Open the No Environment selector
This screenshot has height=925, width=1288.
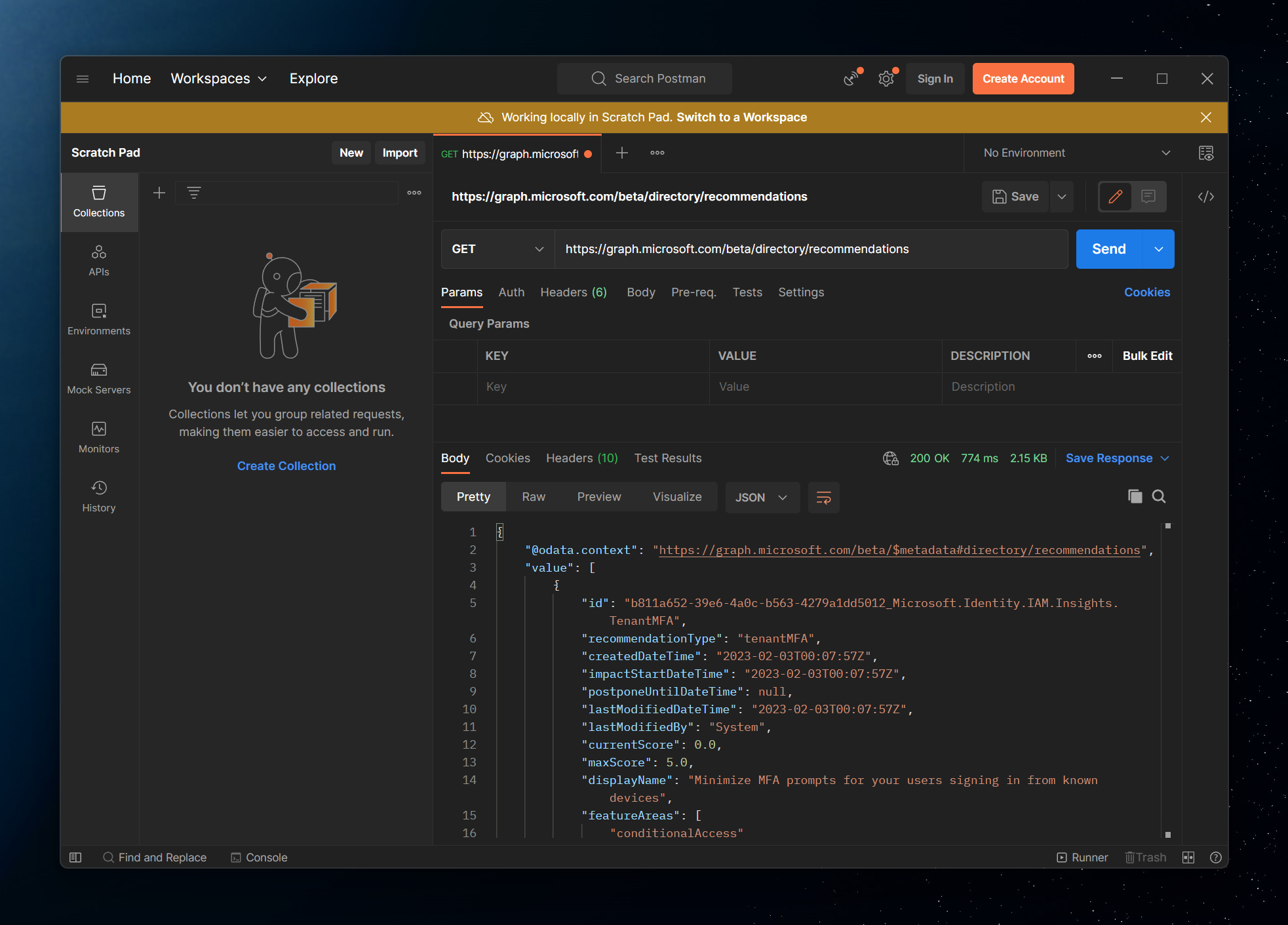coord(1077,153)
